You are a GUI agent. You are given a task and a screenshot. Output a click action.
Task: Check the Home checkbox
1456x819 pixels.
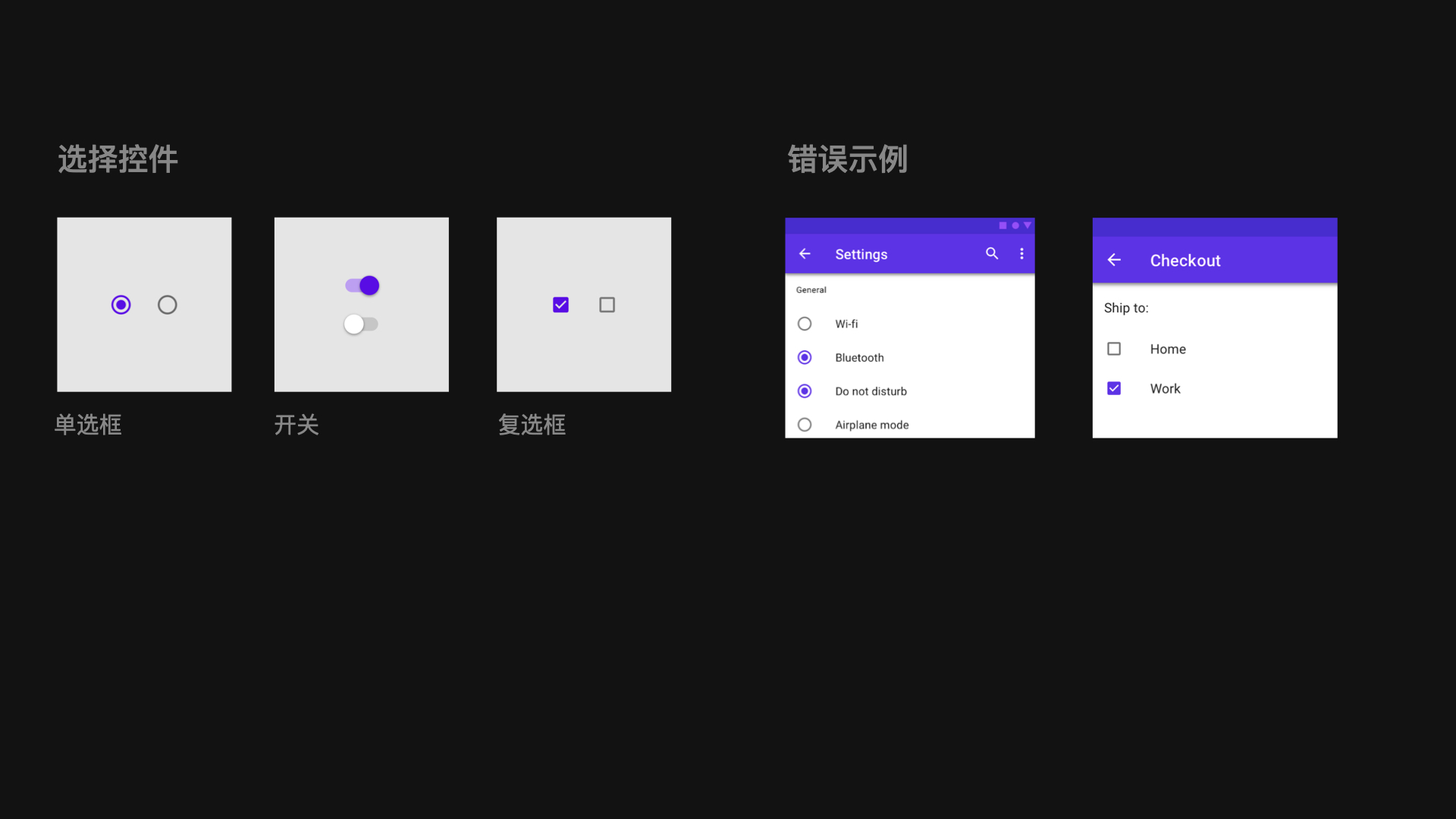pos(1114,349)
